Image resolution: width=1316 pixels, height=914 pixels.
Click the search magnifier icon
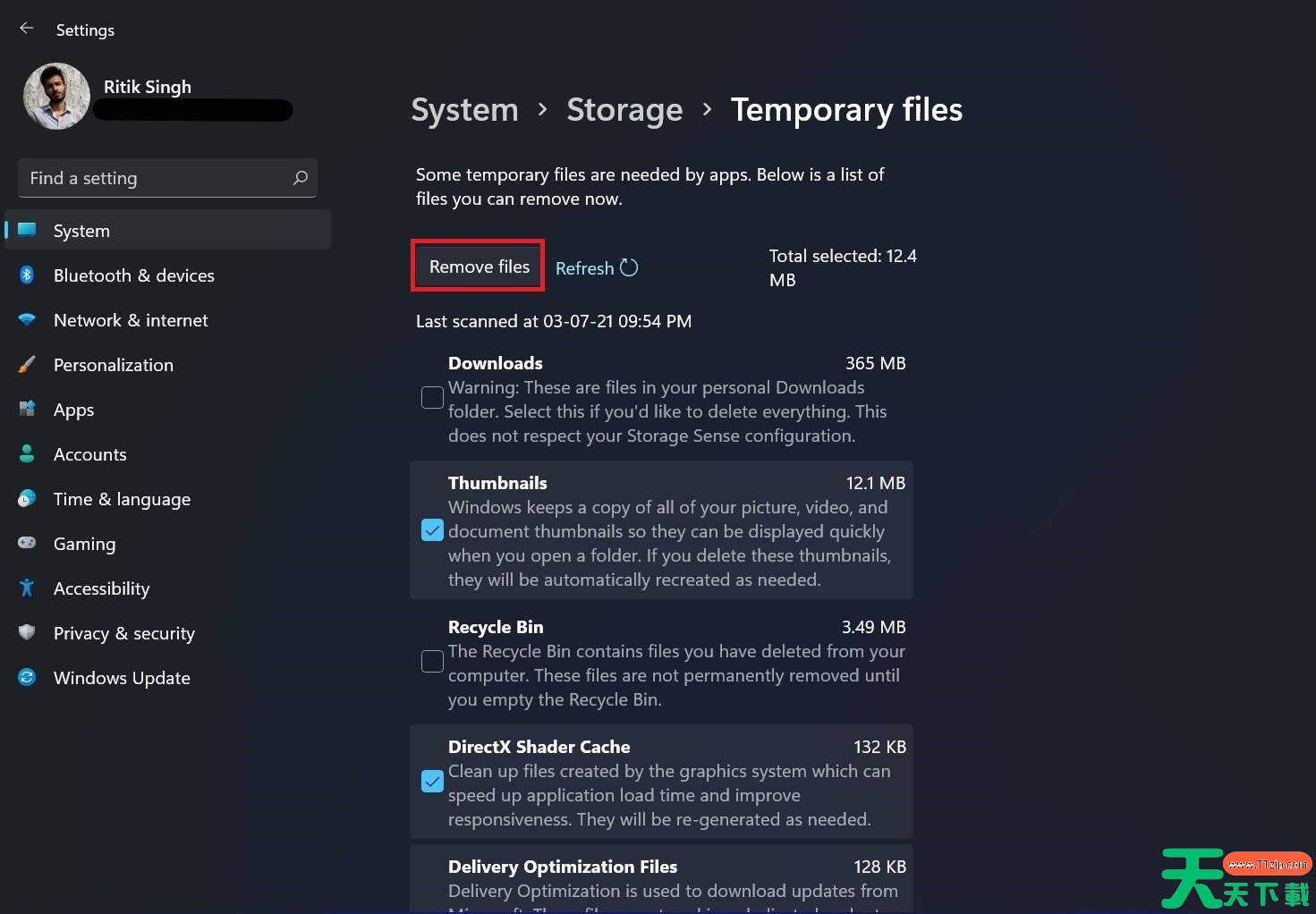301,178
